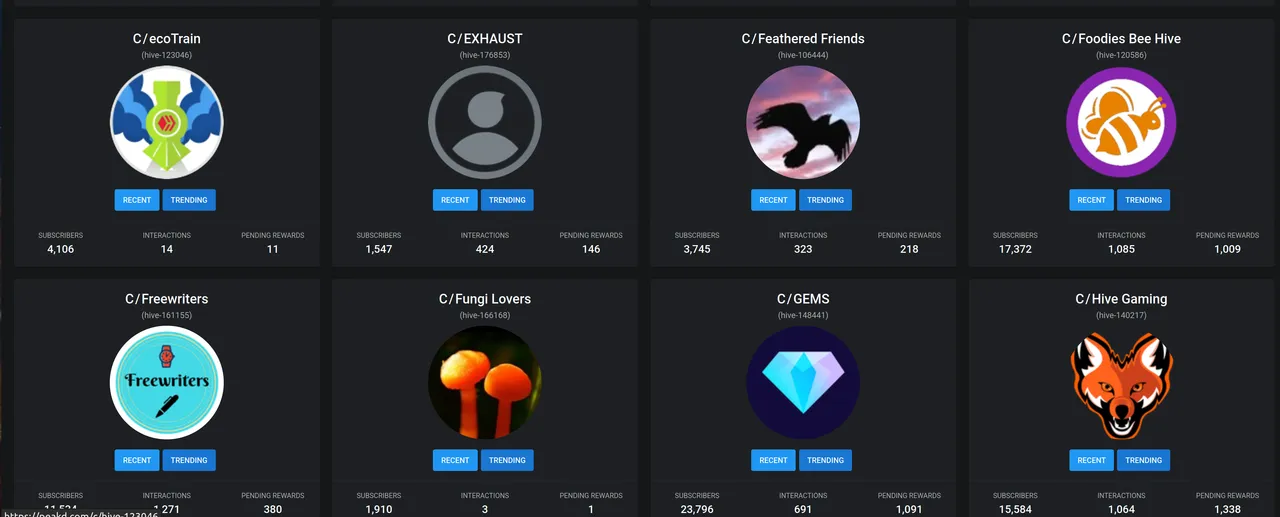Open trending posts for Foodies Bee Hive
Viewport: 1280px width, 517px height.
click(1143, 200)
